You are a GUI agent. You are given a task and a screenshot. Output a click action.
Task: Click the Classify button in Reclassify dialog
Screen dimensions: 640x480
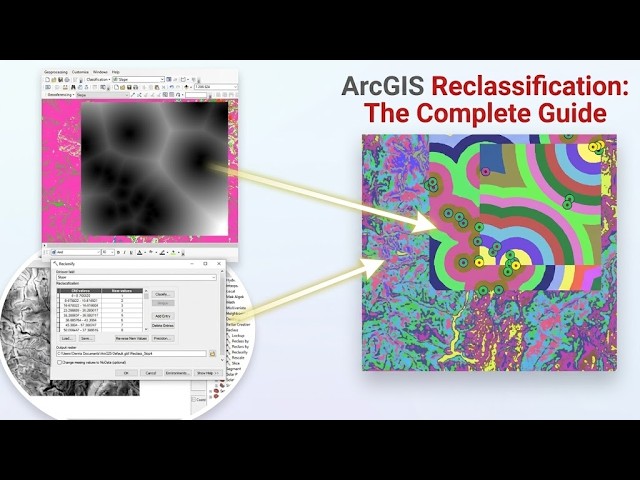click(163, 294)
